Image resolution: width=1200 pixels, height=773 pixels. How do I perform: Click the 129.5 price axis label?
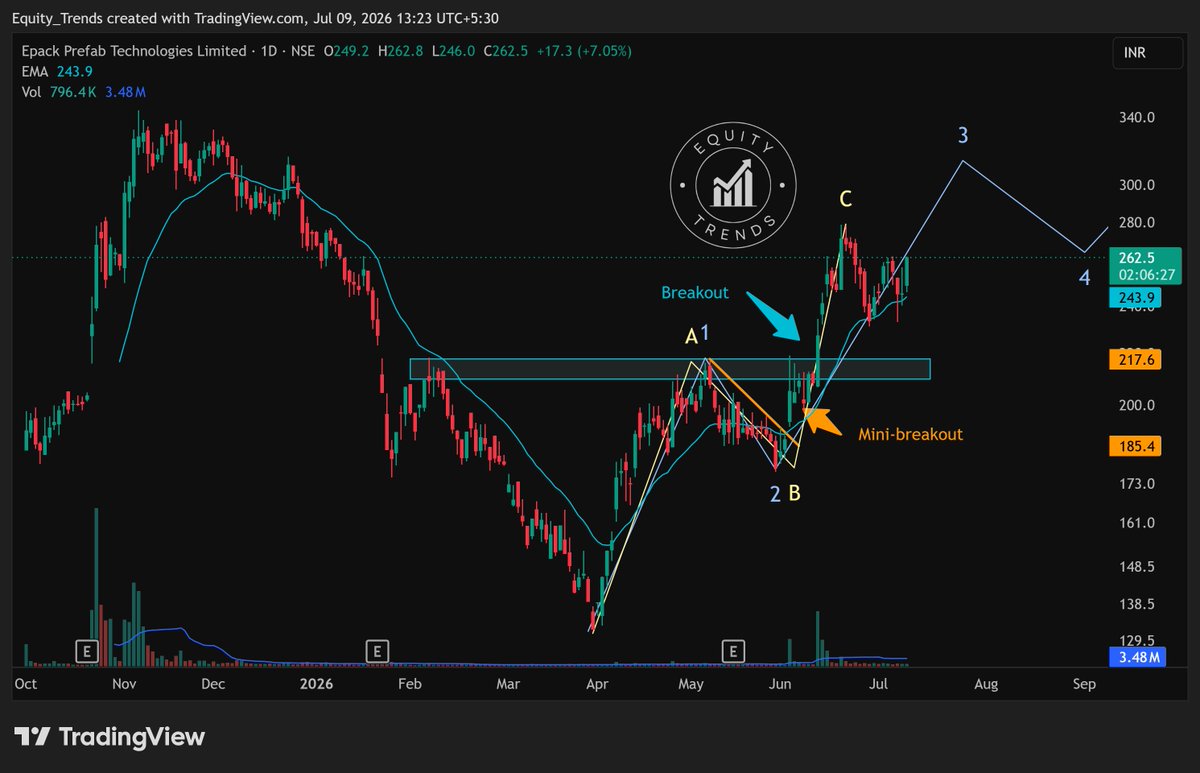tap(1137, 640)
